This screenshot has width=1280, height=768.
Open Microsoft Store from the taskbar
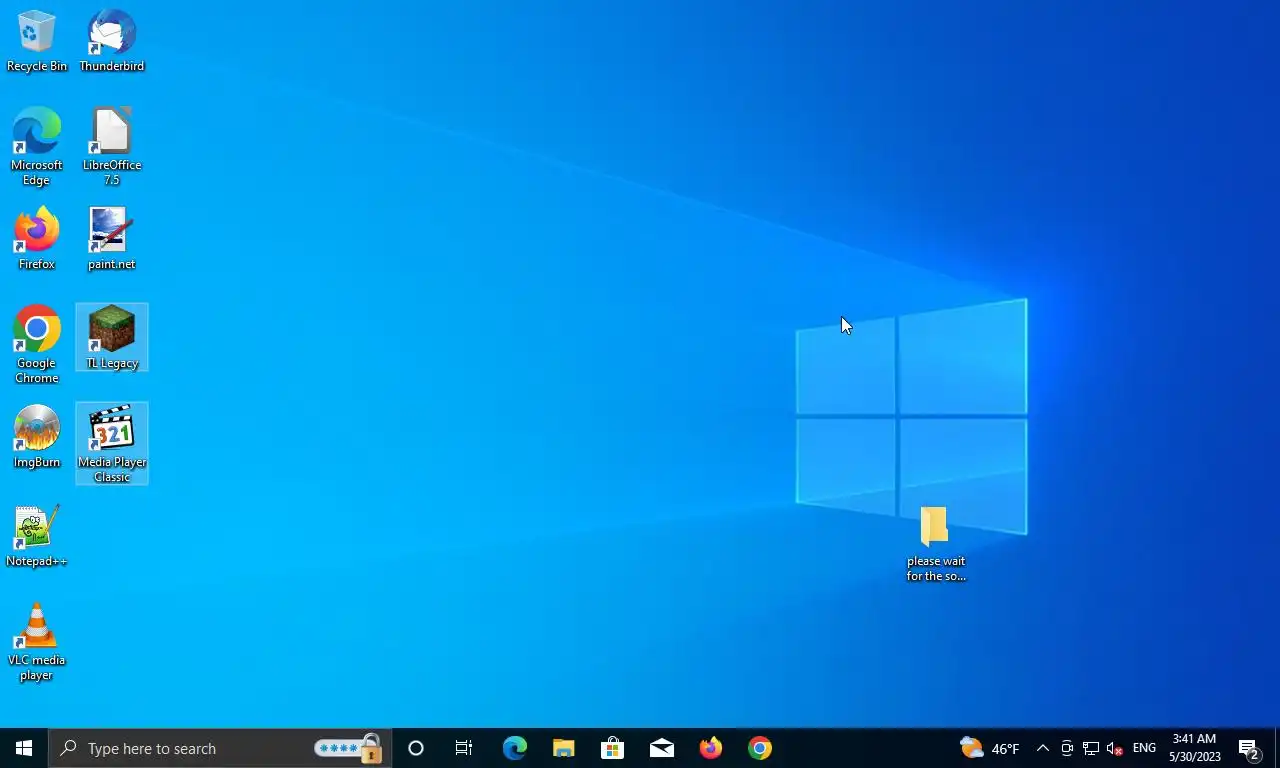coord(612,748)
